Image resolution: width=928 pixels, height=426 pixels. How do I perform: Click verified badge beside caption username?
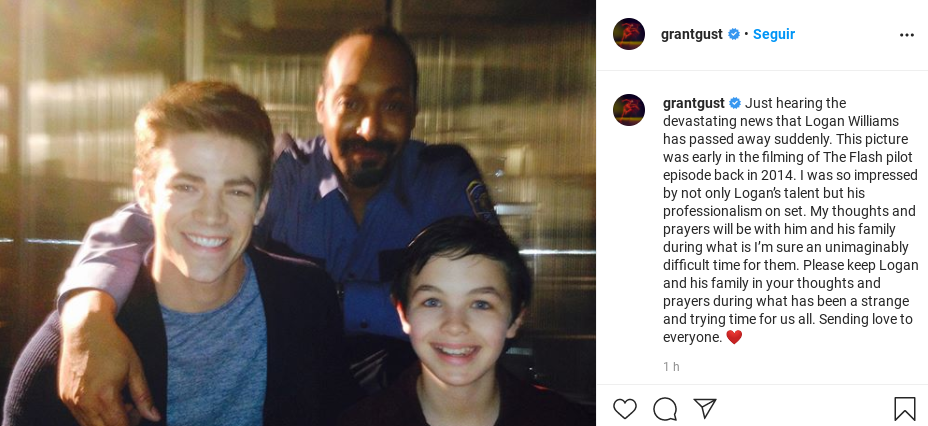pyautogui.click(x=734, y=103)
